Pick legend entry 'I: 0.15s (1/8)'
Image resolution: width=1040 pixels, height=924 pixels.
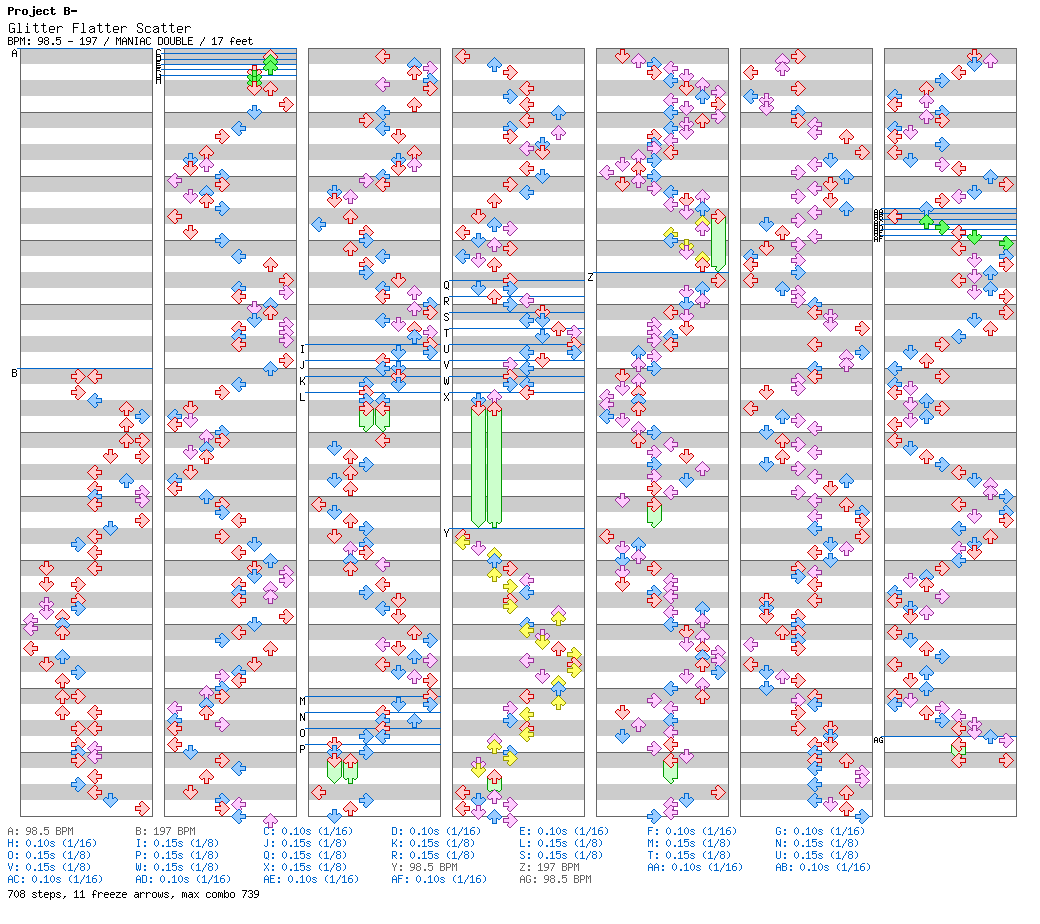[x=177, y=843]
